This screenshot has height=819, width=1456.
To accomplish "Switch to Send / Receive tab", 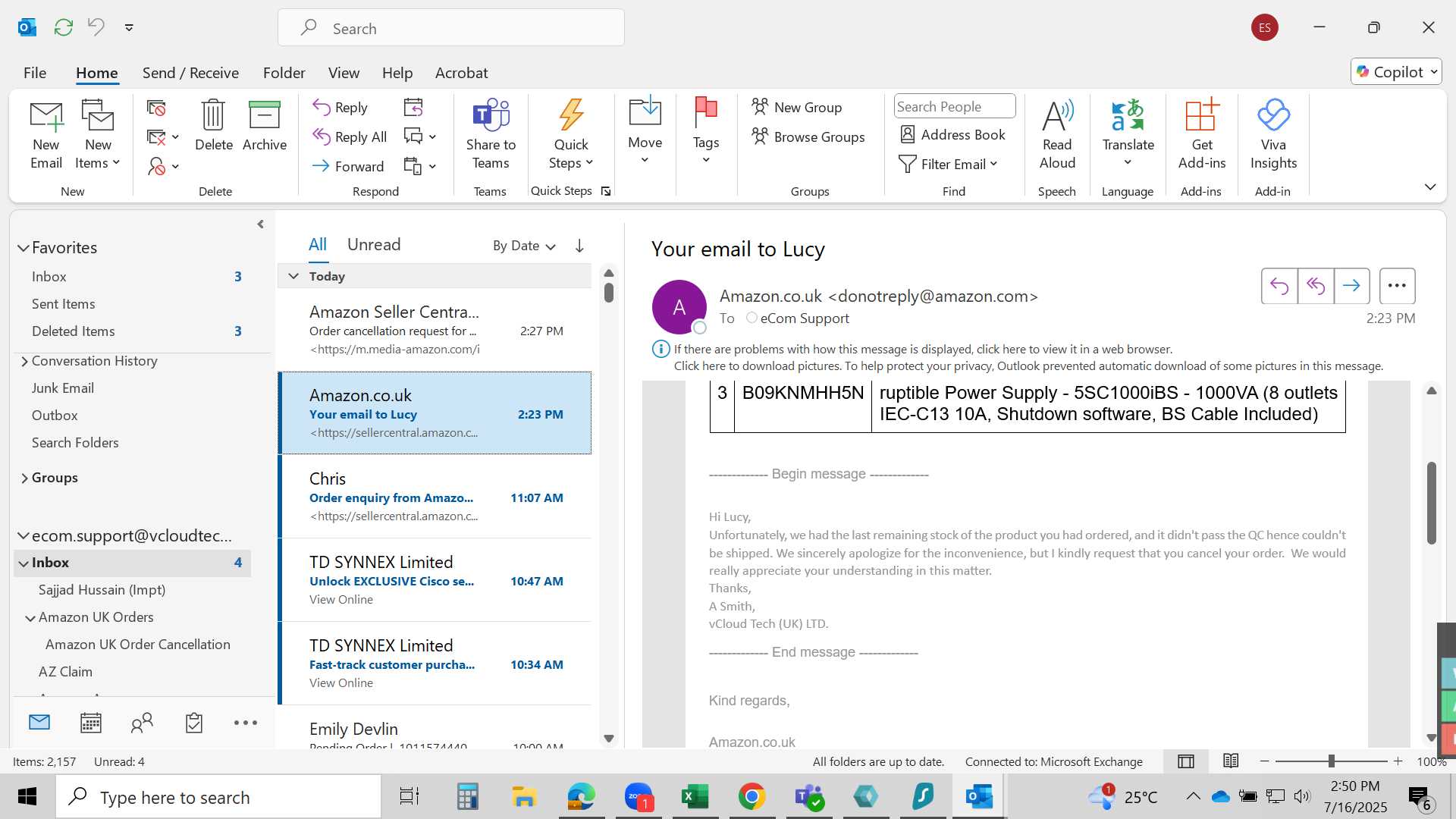I will click(190, 73).
